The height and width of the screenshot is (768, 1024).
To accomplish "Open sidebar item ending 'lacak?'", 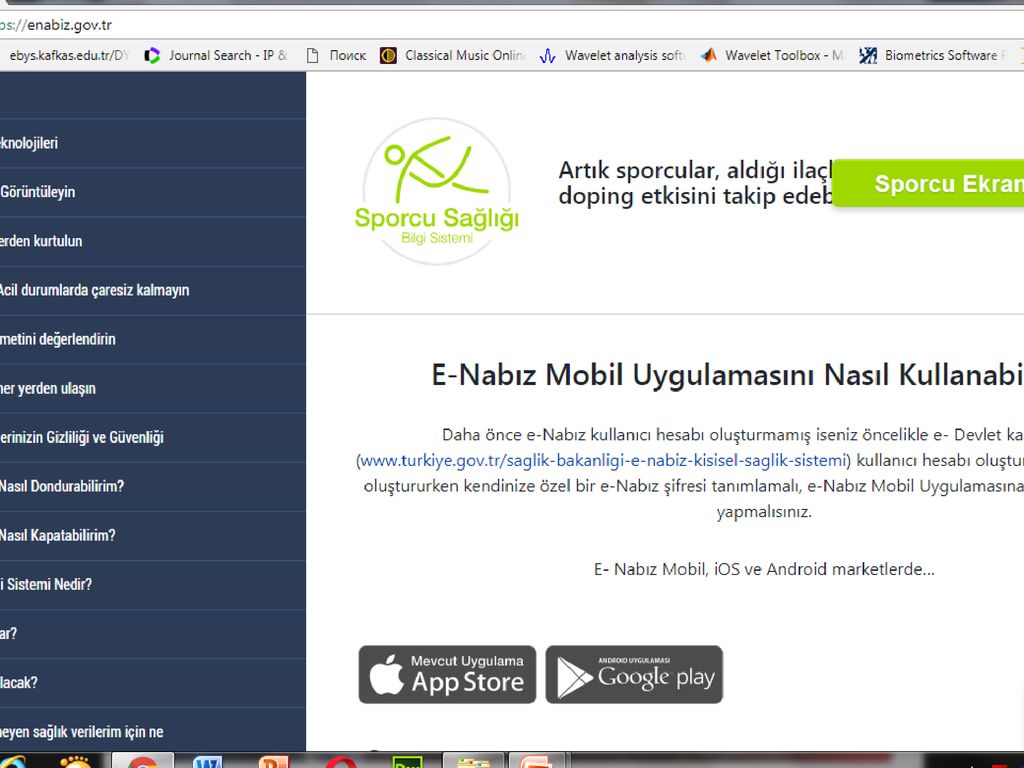I will click(x=153, y=682).
